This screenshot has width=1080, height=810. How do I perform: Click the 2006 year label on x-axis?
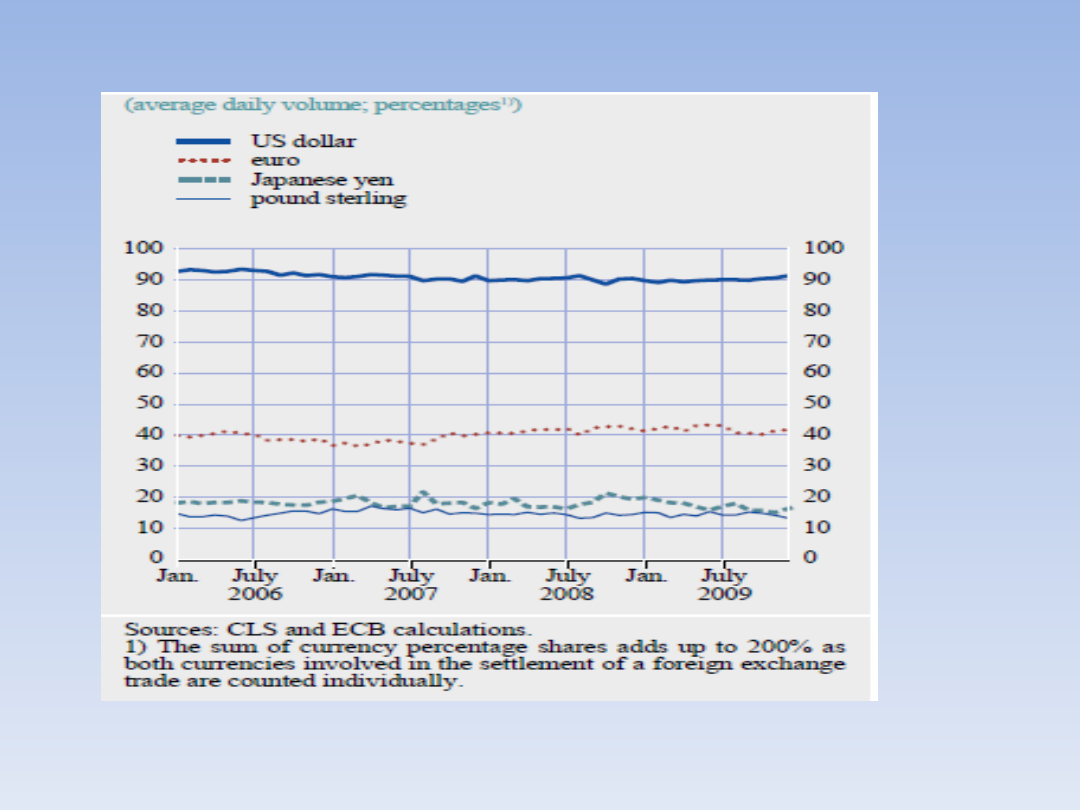[255, 594]
